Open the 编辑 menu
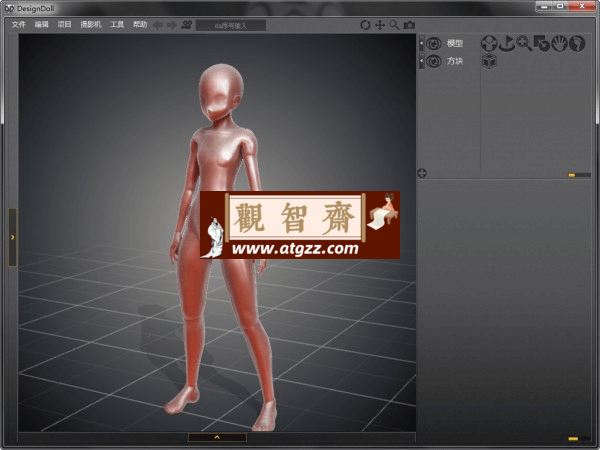The height and width of the screenshot is (450, 600). pos(41,25)
